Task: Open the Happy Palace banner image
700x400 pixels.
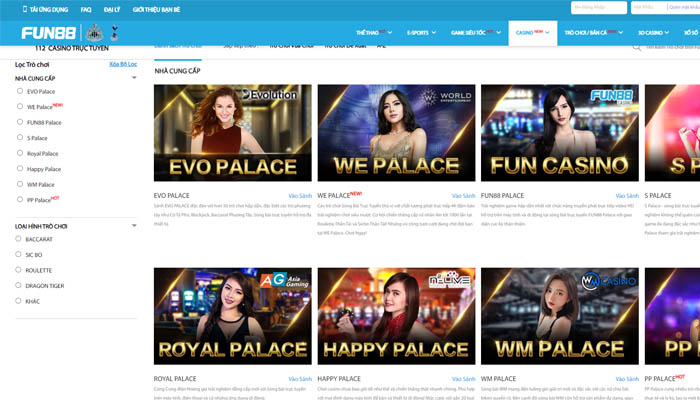Action: point(396,316)
